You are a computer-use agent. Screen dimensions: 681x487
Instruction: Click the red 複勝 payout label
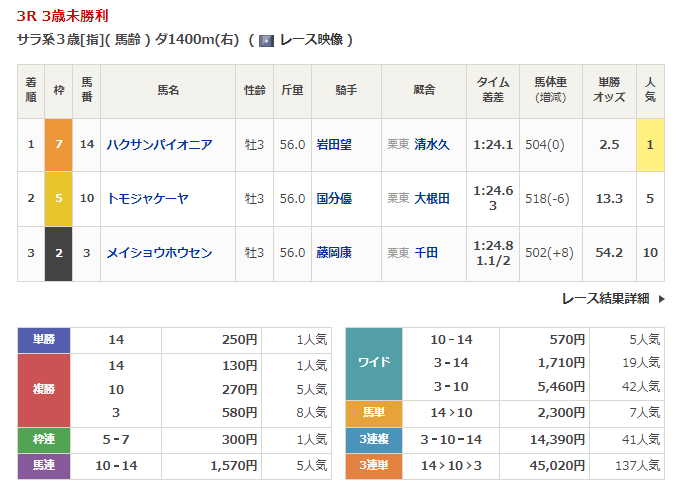tap(44, 389)
